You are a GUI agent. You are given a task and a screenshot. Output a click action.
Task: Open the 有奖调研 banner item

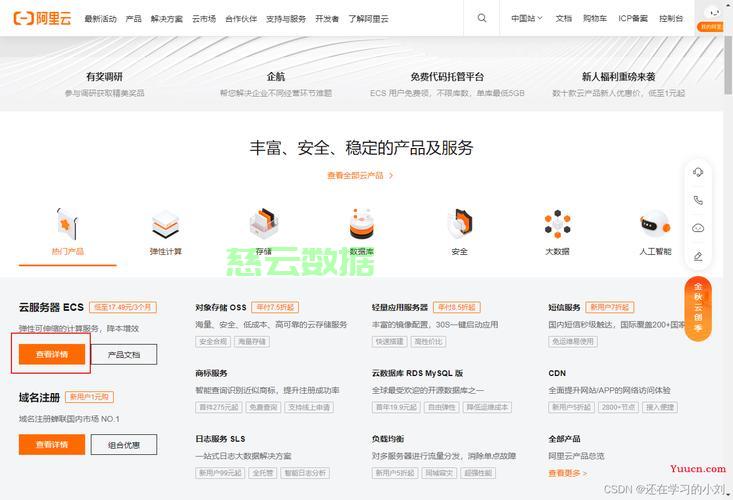104,83
